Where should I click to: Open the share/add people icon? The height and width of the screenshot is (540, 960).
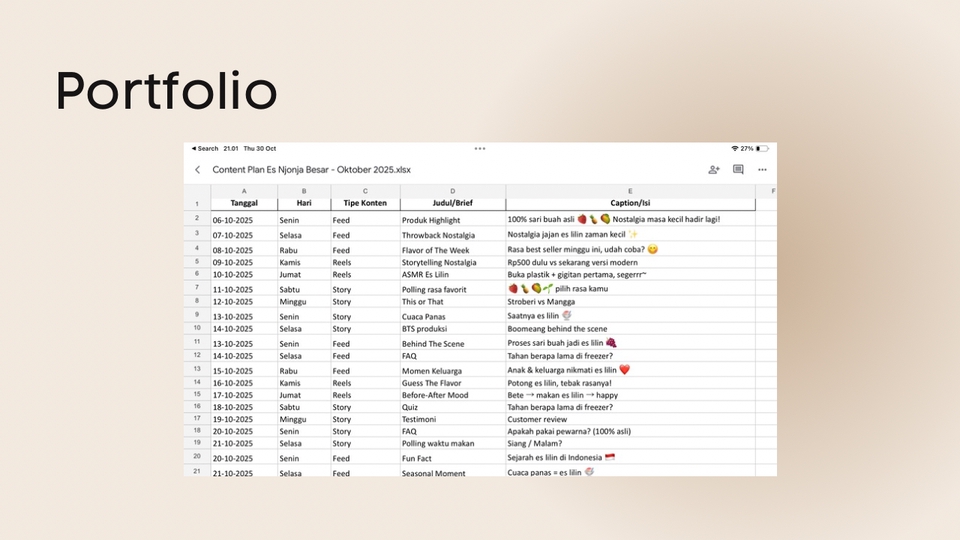pyautogui.click(x=714, y=170)
